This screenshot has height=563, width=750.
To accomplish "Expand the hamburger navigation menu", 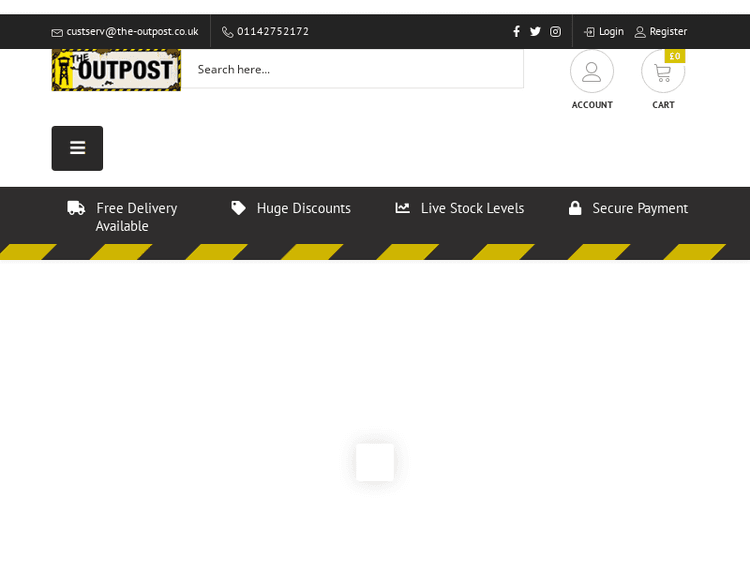I will [77, 148].
